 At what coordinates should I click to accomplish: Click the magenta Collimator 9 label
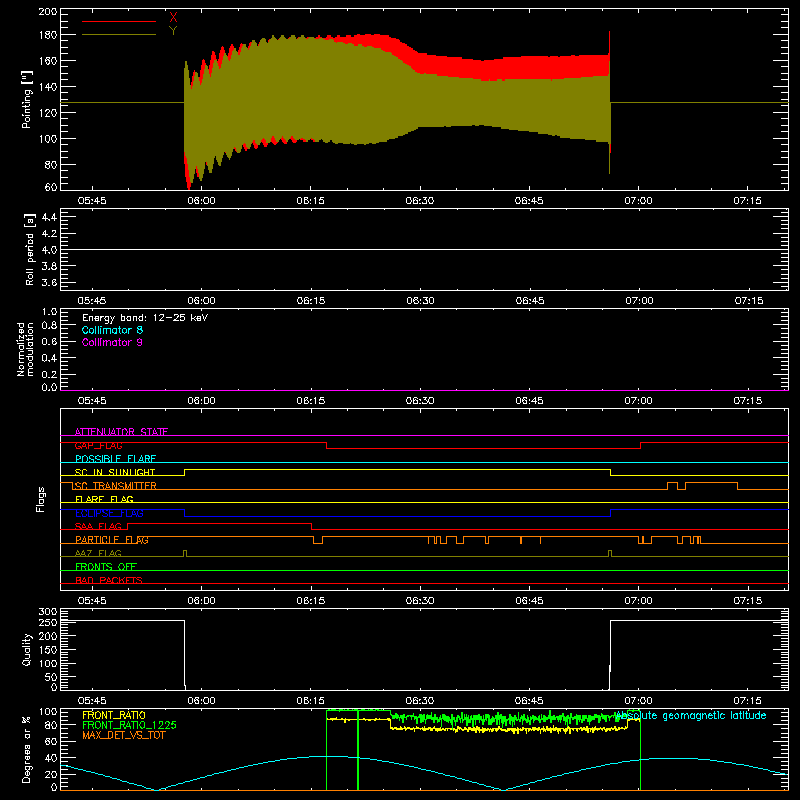point(112,342)
